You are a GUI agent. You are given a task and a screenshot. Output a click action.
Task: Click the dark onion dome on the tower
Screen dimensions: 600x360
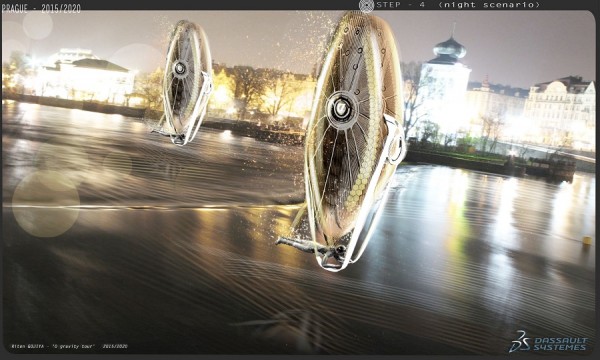point(449,48)
